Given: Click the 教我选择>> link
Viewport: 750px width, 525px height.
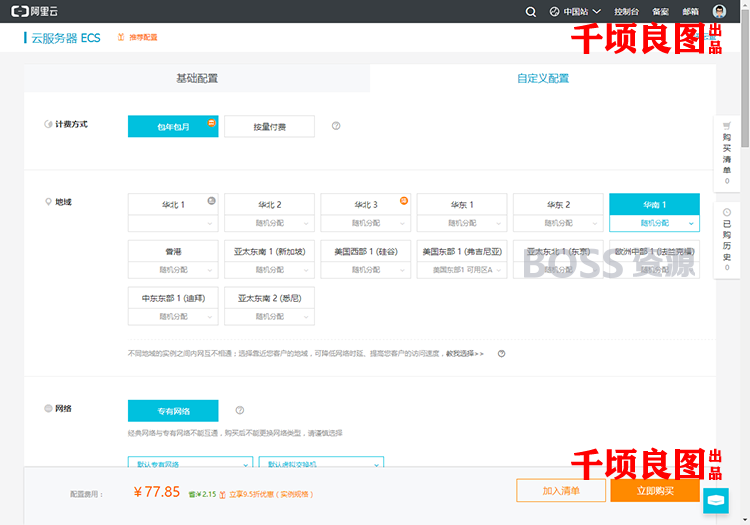Looking at the screenshot, I should point(465,354).
